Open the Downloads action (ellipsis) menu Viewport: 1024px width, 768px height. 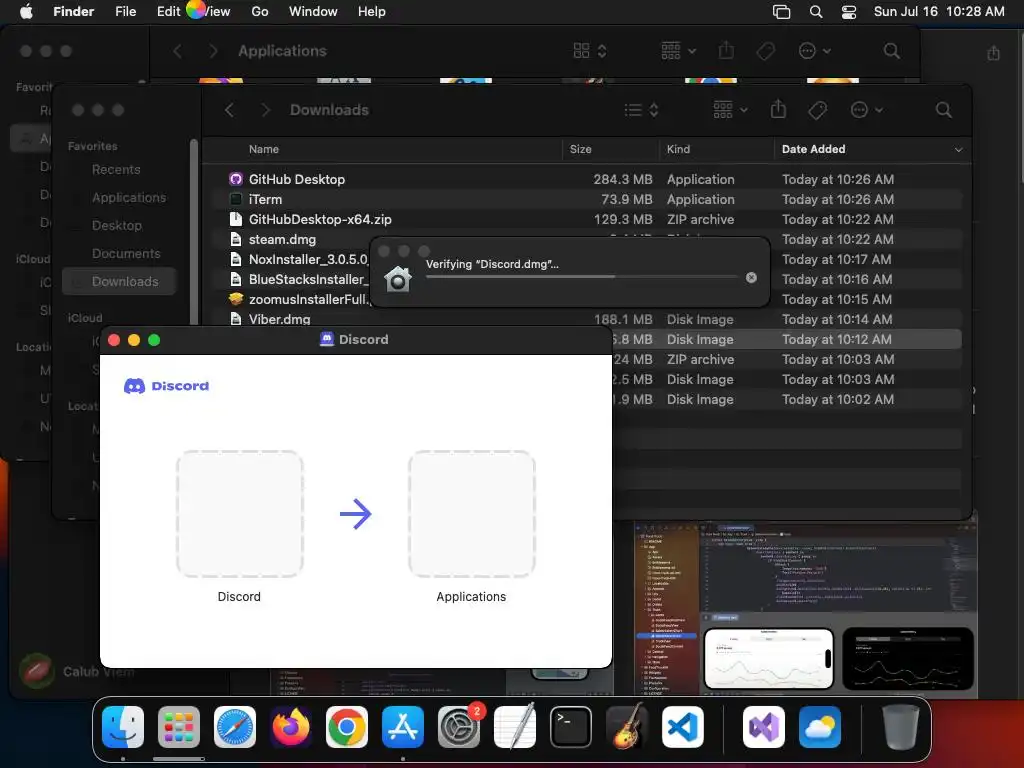(x=867, y=110)
